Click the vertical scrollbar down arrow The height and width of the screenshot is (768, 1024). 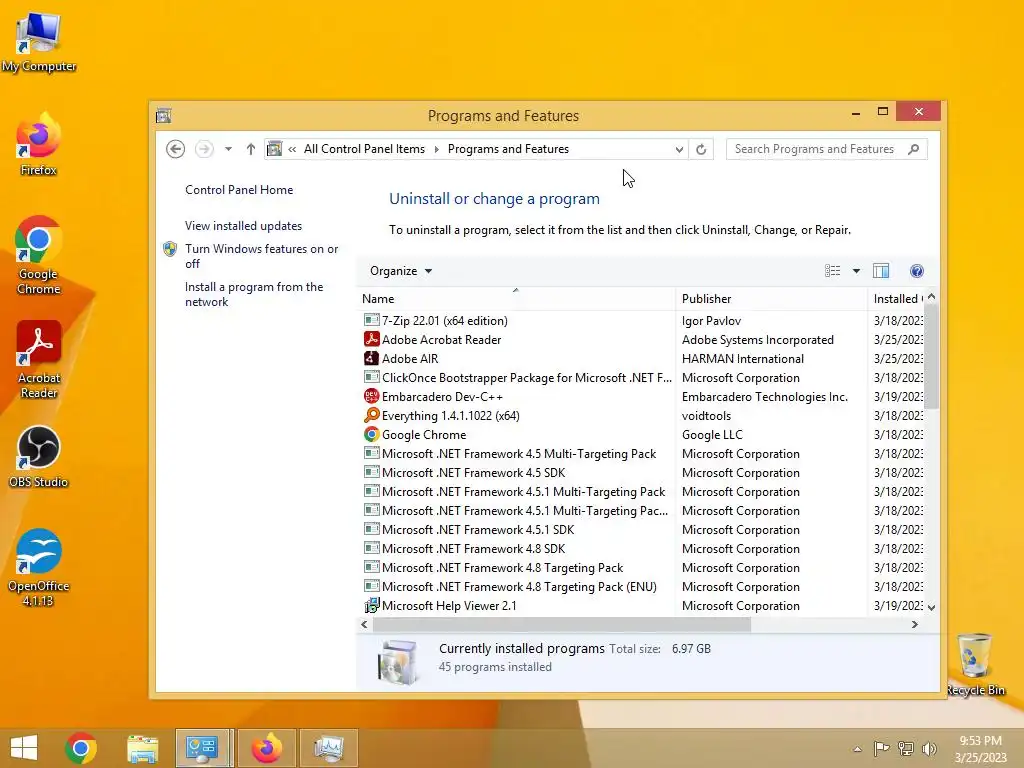932,607
